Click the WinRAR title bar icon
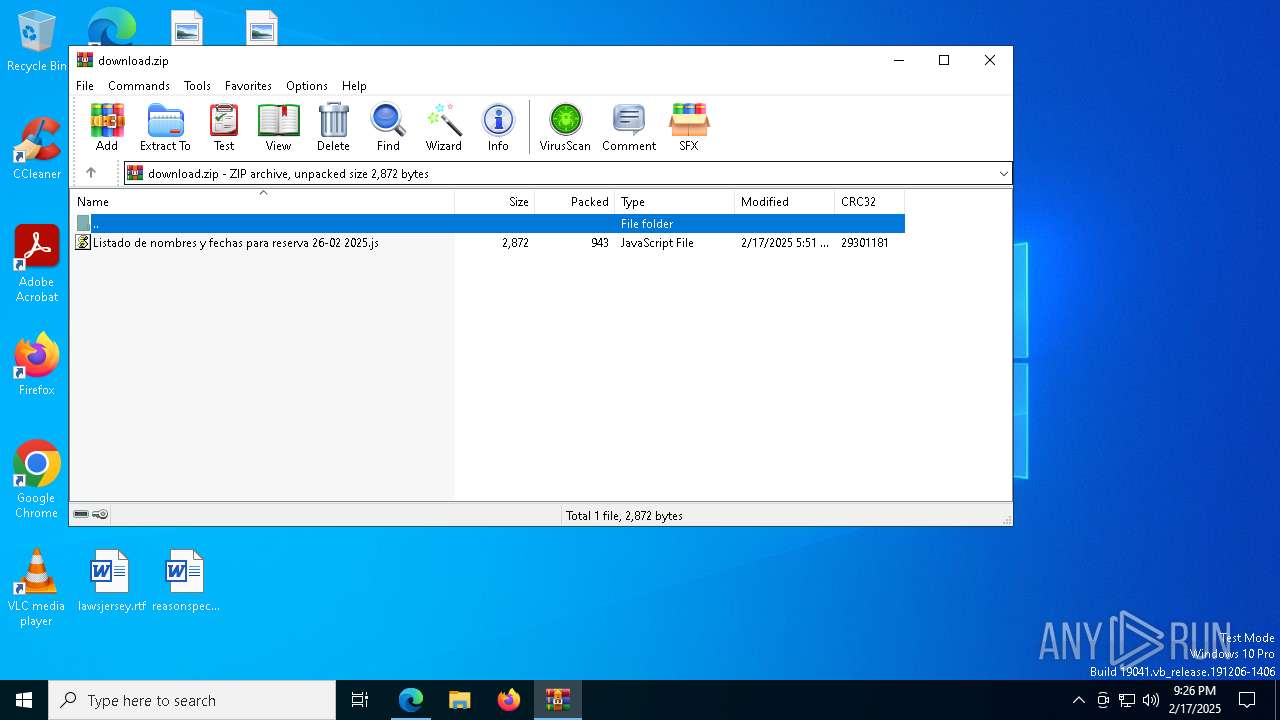The image size is (1280, 720). (x=85, y=60)
